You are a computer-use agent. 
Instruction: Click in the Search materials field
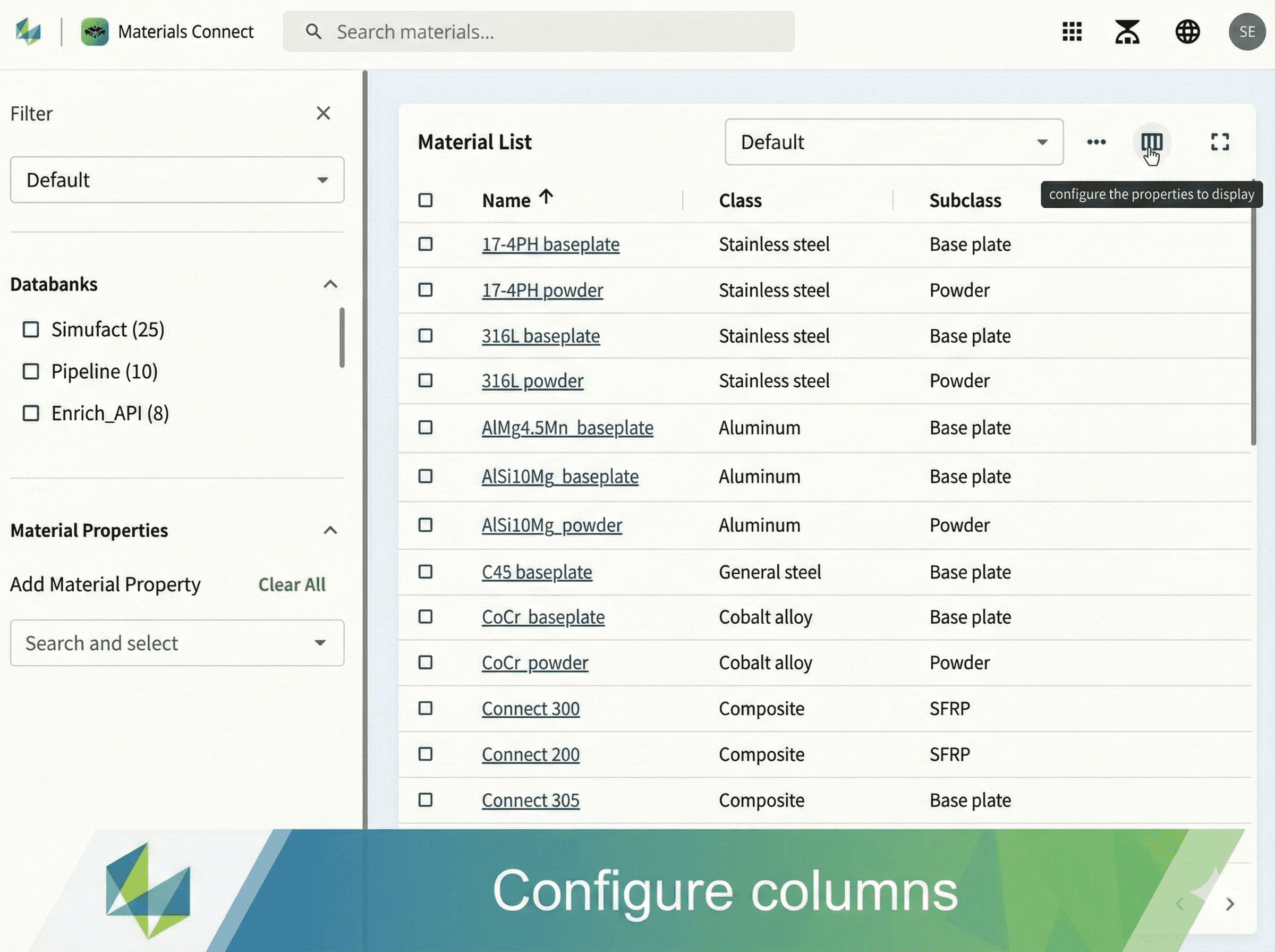pyautogui.click(x=538, y=32)
